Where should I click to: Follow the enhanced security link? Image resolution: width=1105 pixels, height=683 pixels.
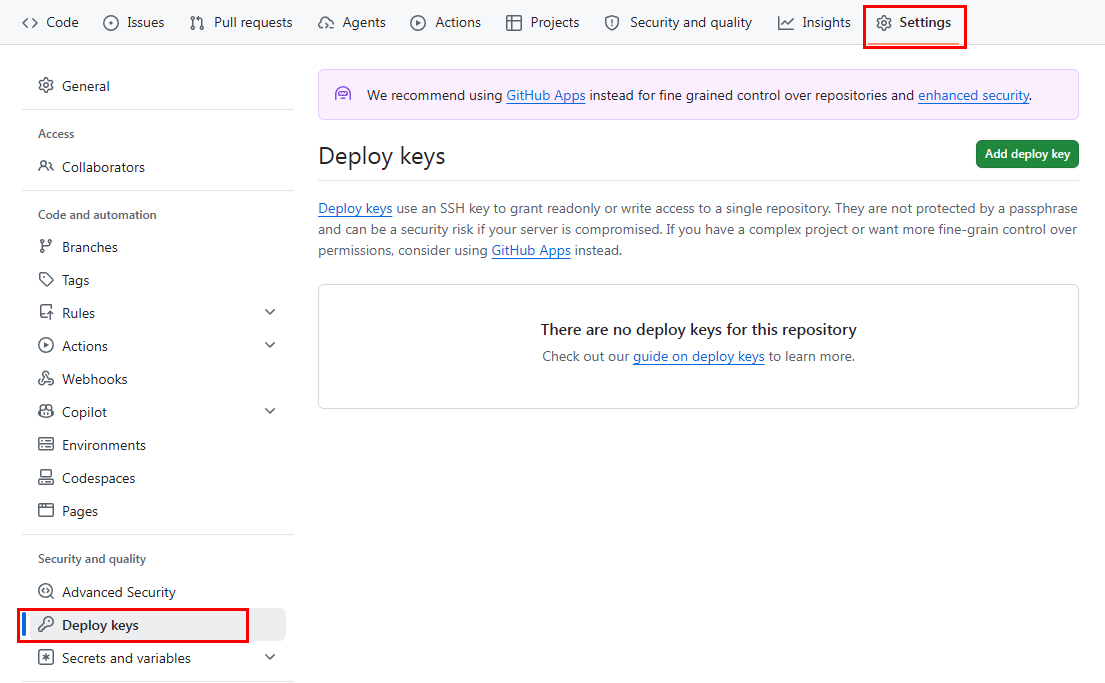(973, 95)
